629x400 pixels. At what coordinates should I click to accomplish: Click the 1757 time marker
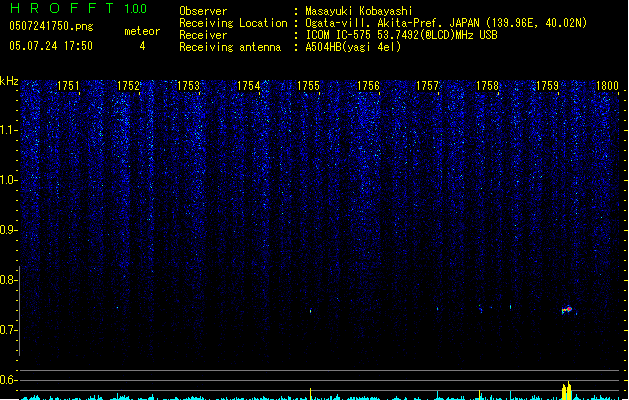[x=428, y=86]
